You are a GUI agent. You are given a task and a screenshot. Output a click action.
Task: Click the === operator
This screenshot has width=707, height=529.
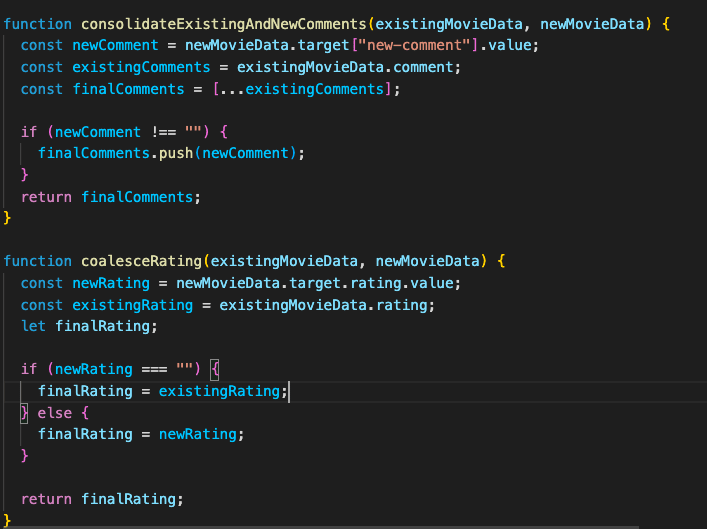pyautogui.click(x=154, y=369)
